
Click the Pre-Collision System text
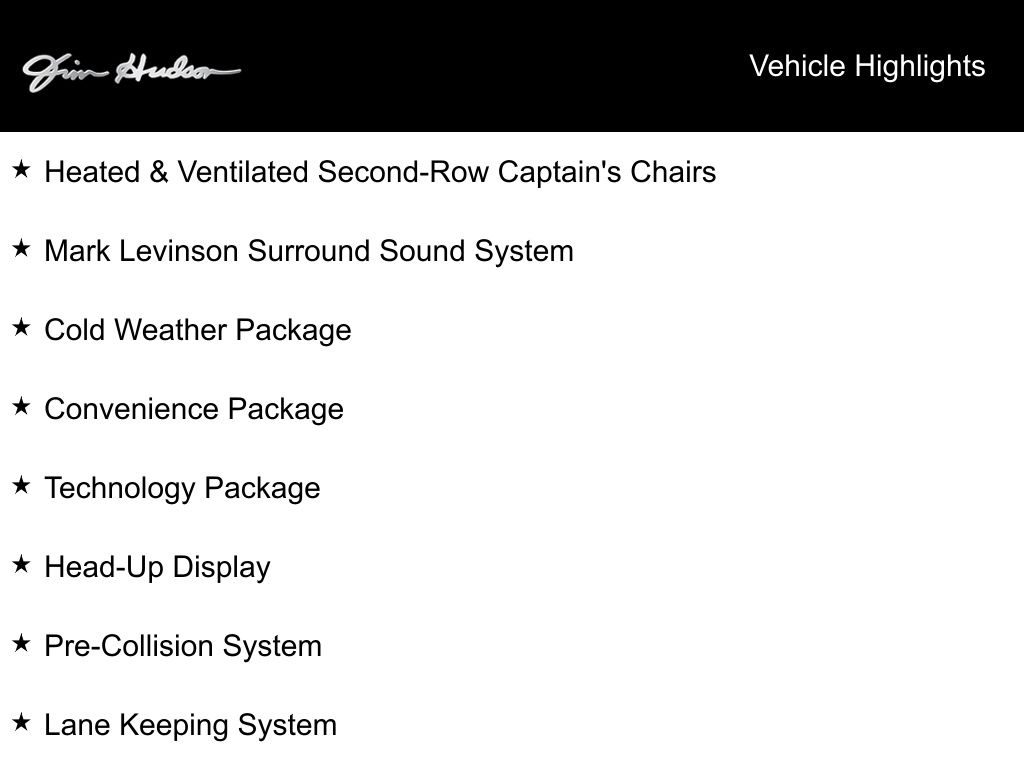pos(183,646)
